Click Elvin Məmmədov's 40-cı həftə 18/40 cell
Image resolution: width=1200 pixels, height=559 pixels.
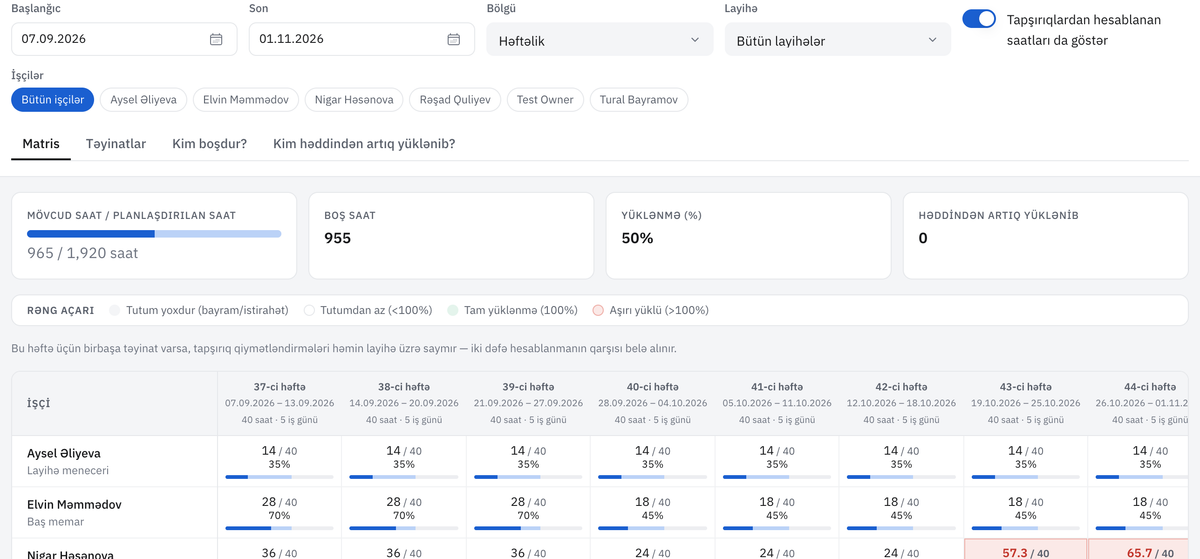click(x=653, y=512)
